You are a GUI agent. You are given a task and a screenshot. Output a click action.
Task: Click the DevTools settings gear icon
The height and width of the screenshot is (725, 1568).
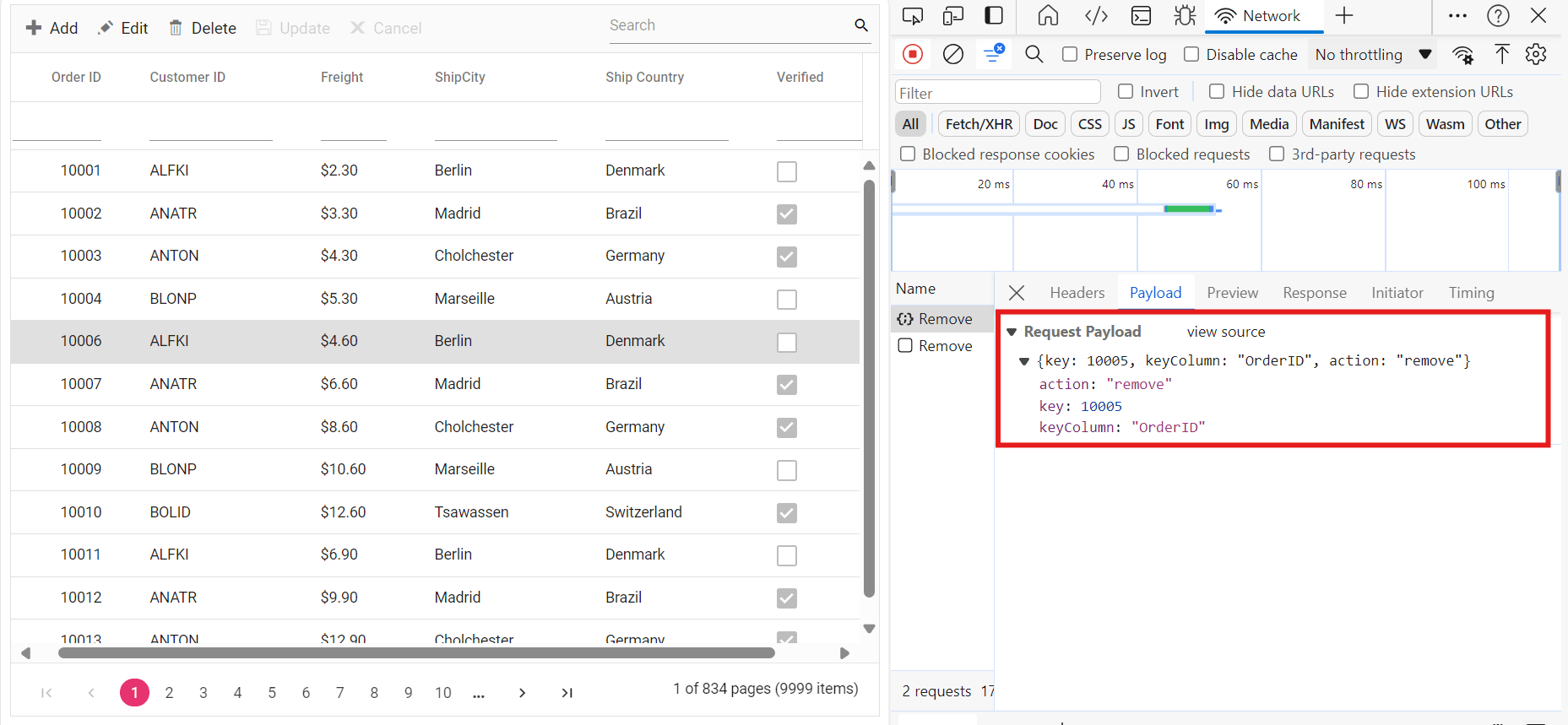click(1536, 55)
